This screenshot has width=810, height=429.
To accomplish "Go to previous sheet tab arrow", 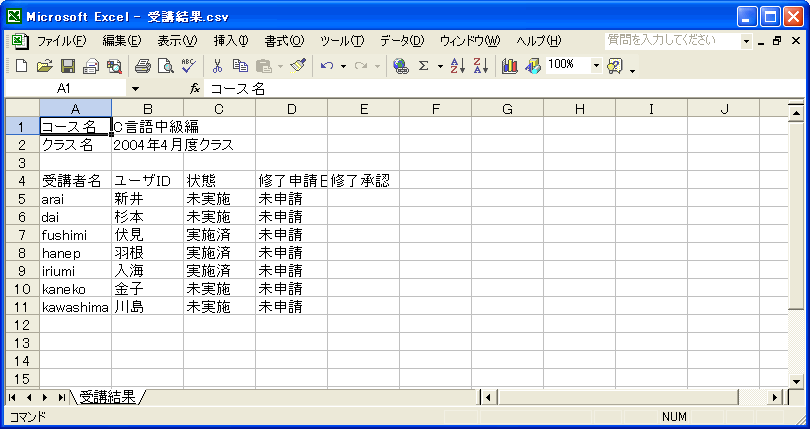I will (29, 397).
